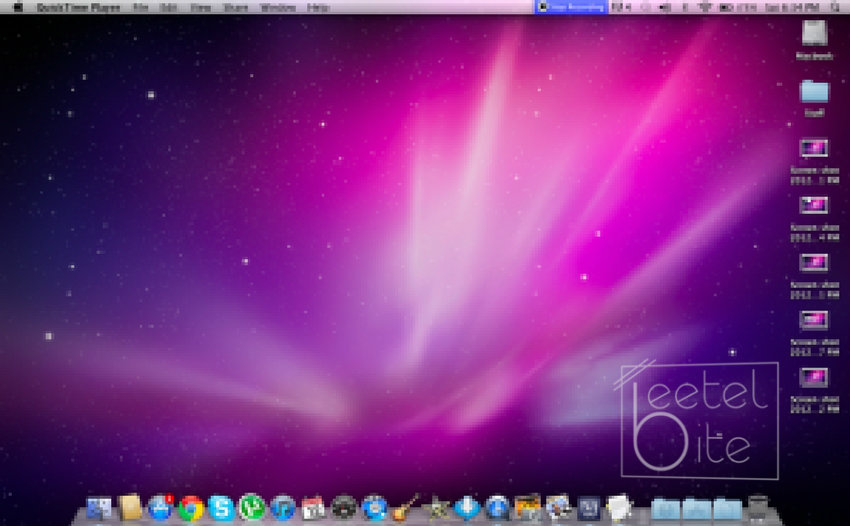Open the Apple menu
The width and height of the screenshot is (850, 526).
point(18,7)
